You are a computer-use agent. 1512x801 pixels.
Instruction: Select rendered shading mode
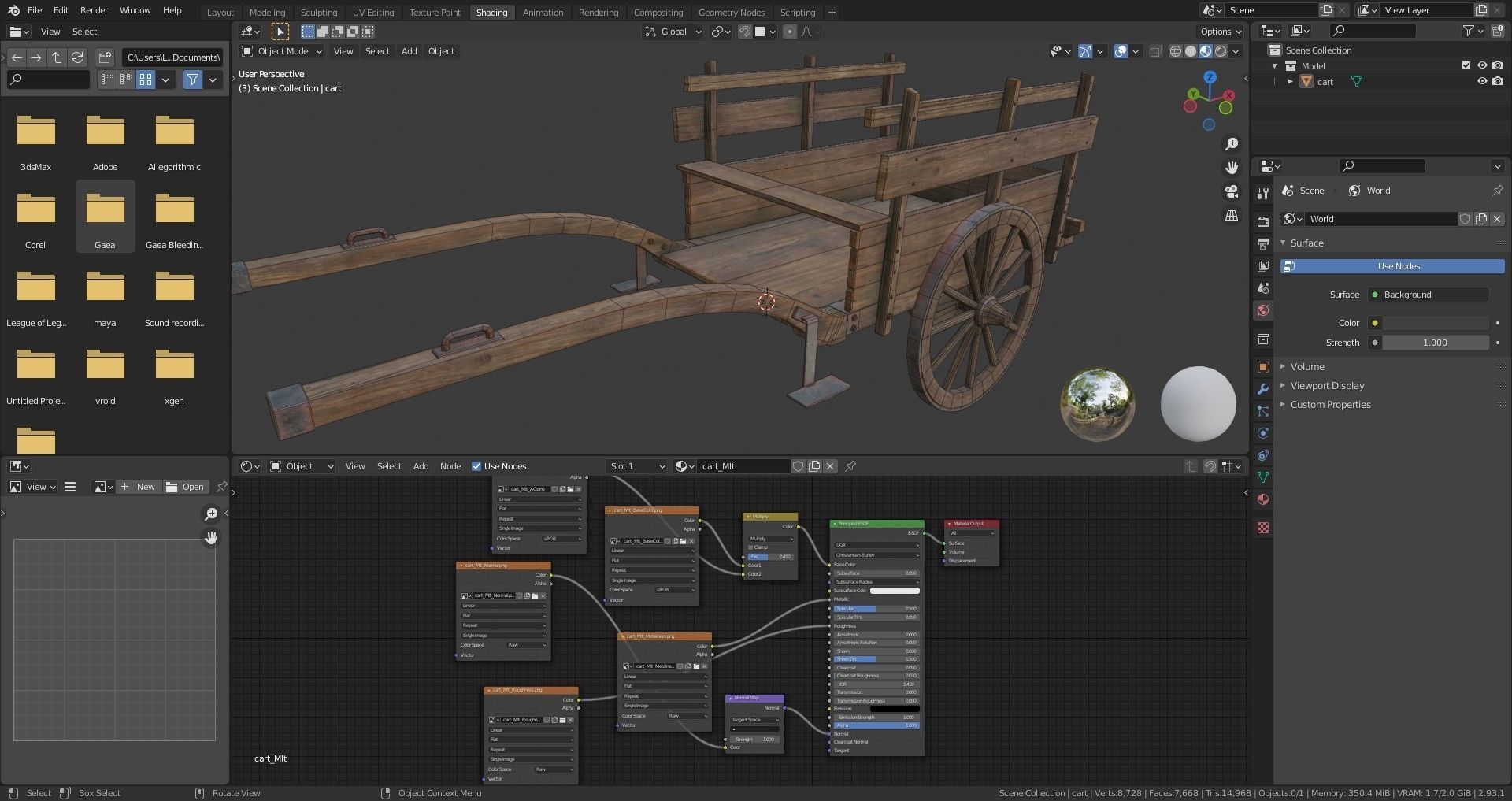pyautogui.click(x=1221, y=51)
